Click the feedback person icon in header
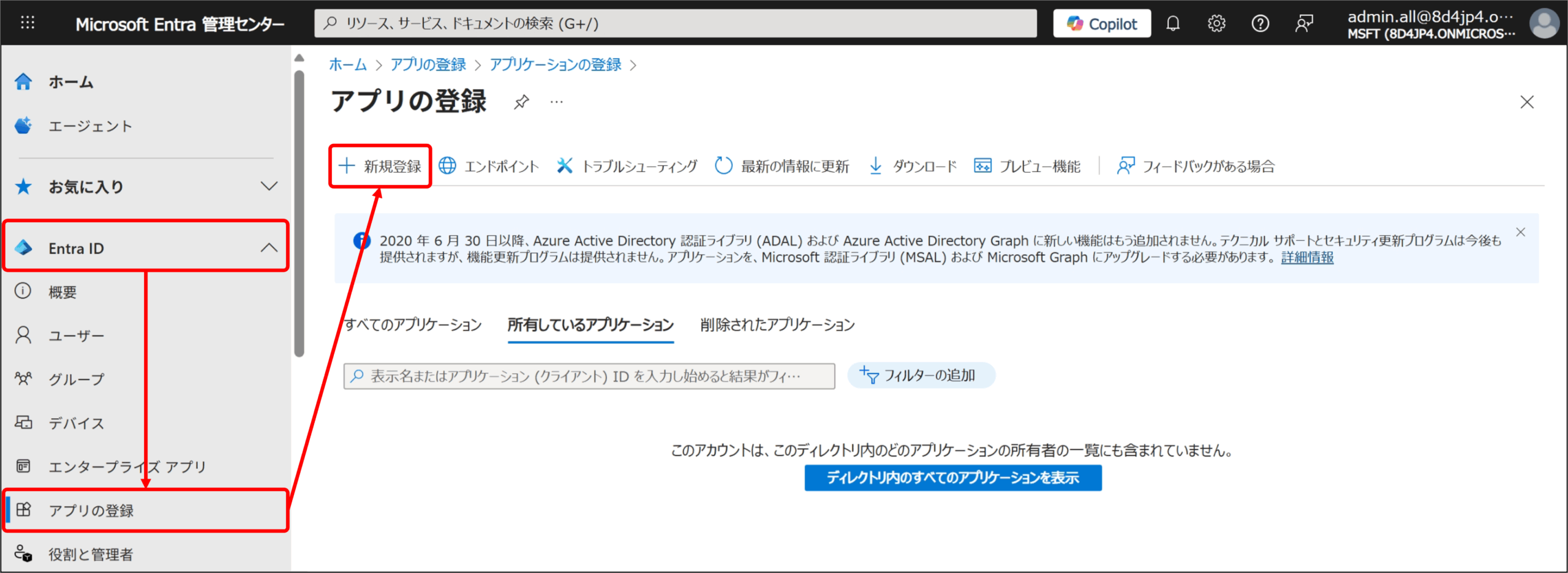 pos(1304,23)
